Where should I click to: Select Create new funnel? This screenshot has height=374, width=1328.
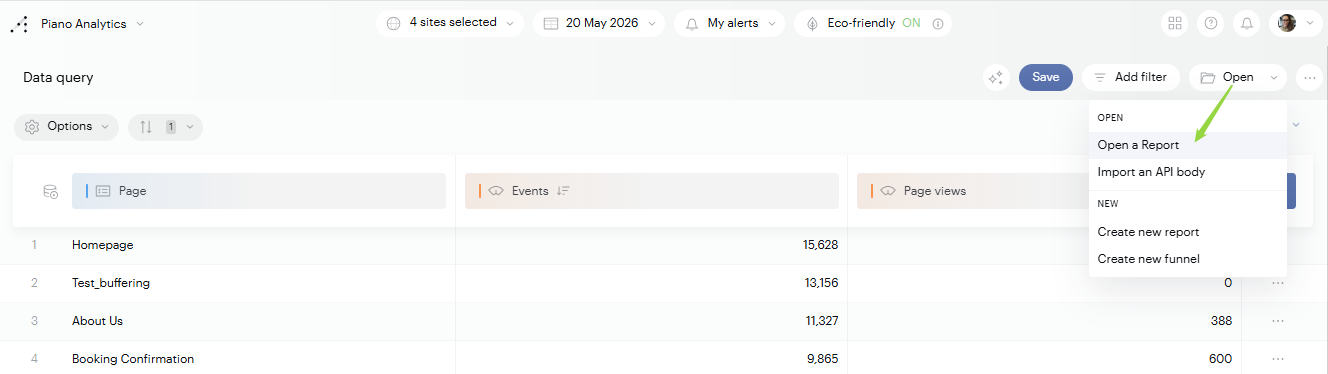[1188, 259]
